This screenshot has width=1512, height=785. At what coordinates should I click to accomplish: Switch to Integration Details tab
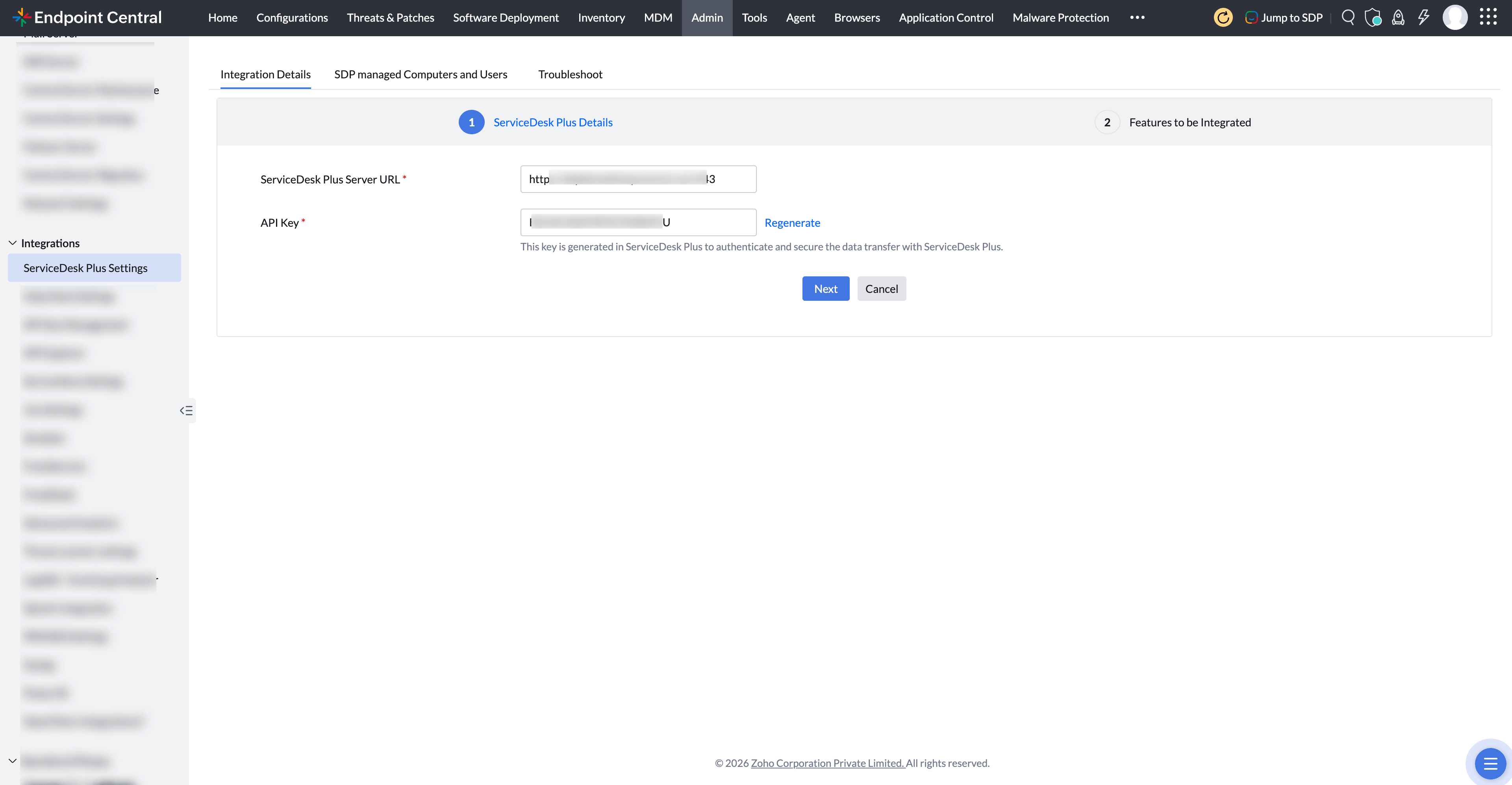[x=266, y=74]
